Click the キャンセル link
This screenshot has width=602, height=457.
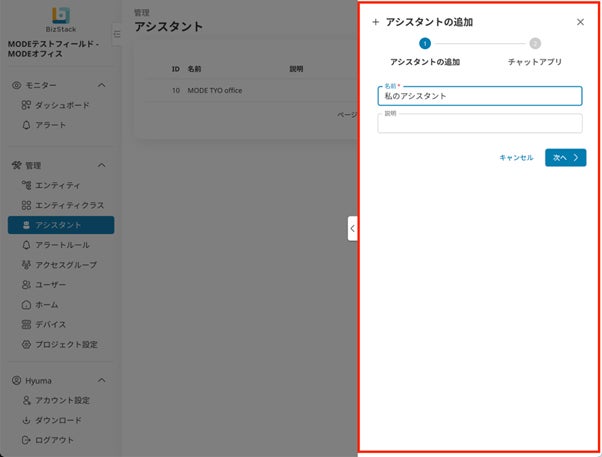tap(516, 157)
